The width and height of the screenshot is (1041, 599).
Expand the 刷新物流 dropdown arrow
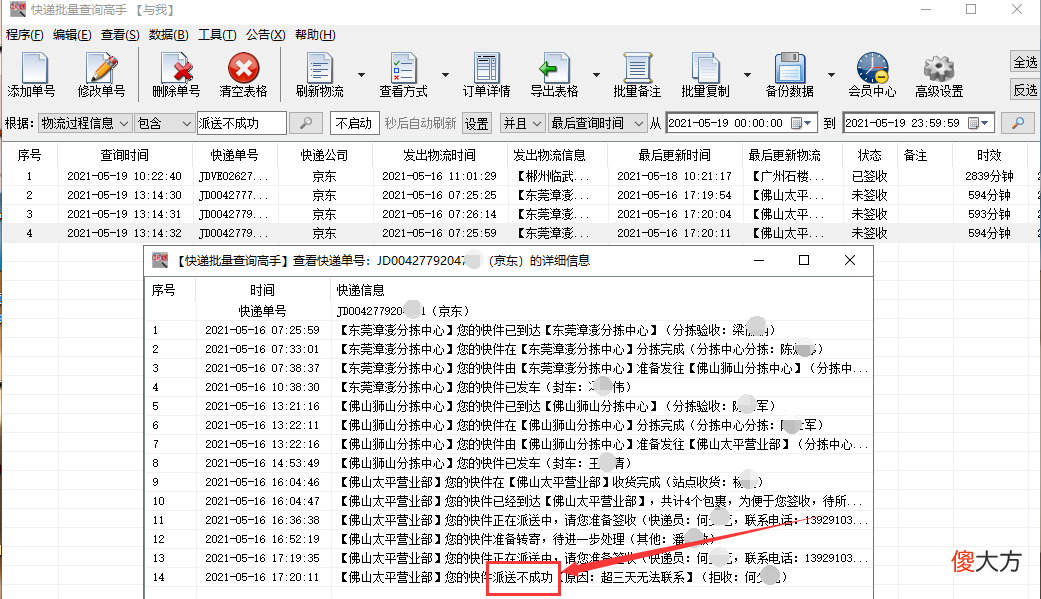(x=361, y=74)
